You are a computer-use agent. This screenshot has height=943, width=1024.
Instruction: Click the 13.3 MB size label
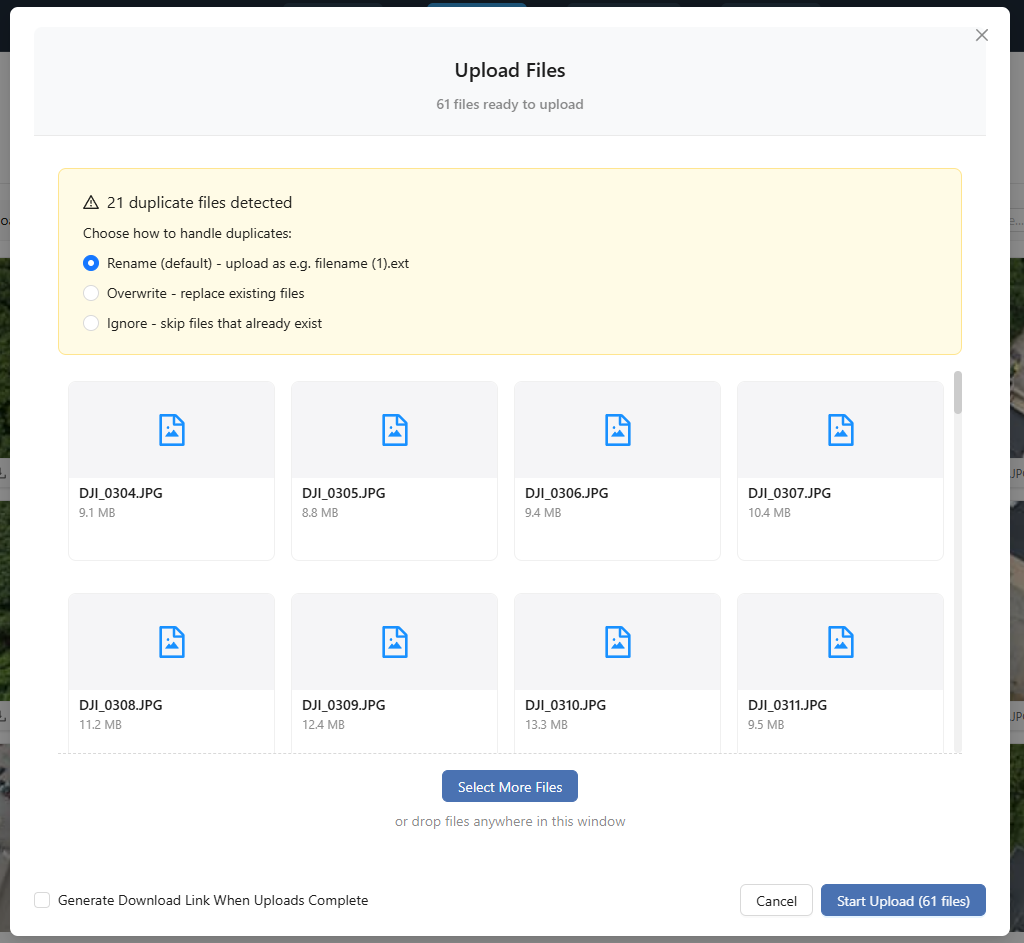point(547,725)
